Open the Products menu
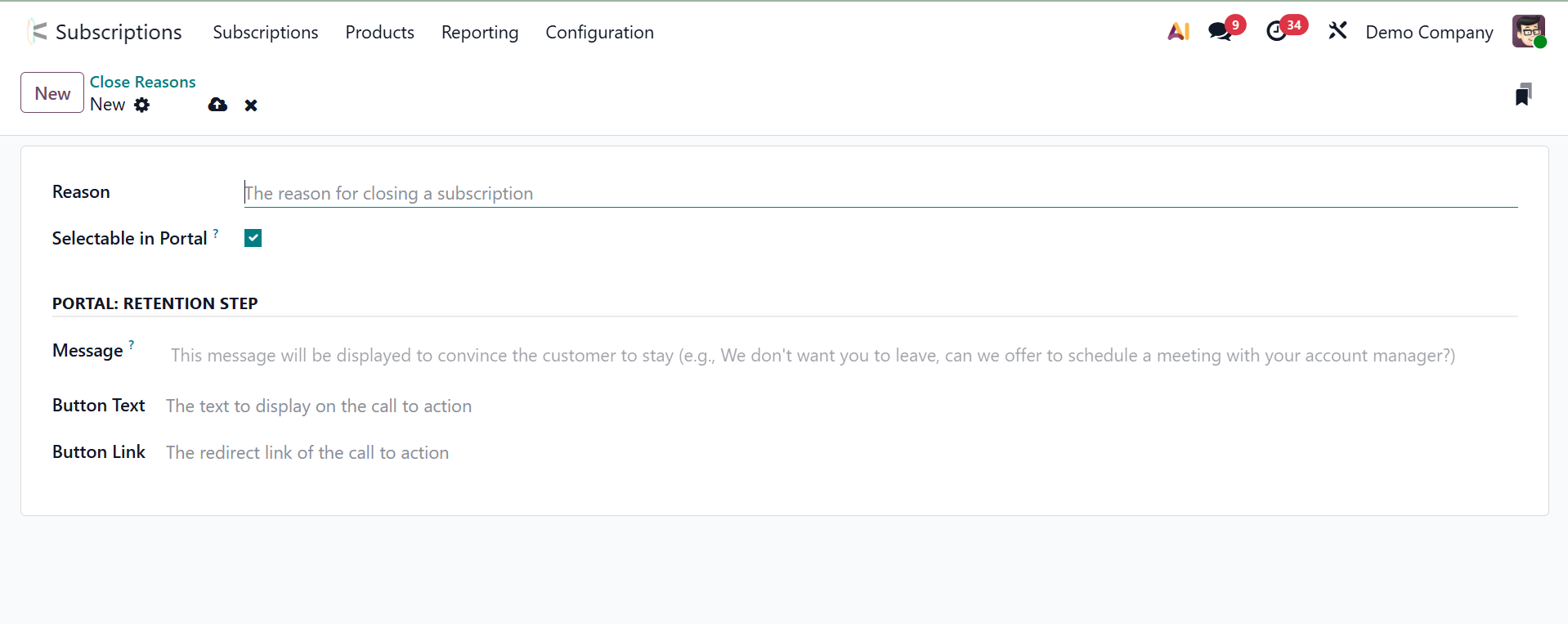Viewport: 1568px width, 624px height. point(379,32)
